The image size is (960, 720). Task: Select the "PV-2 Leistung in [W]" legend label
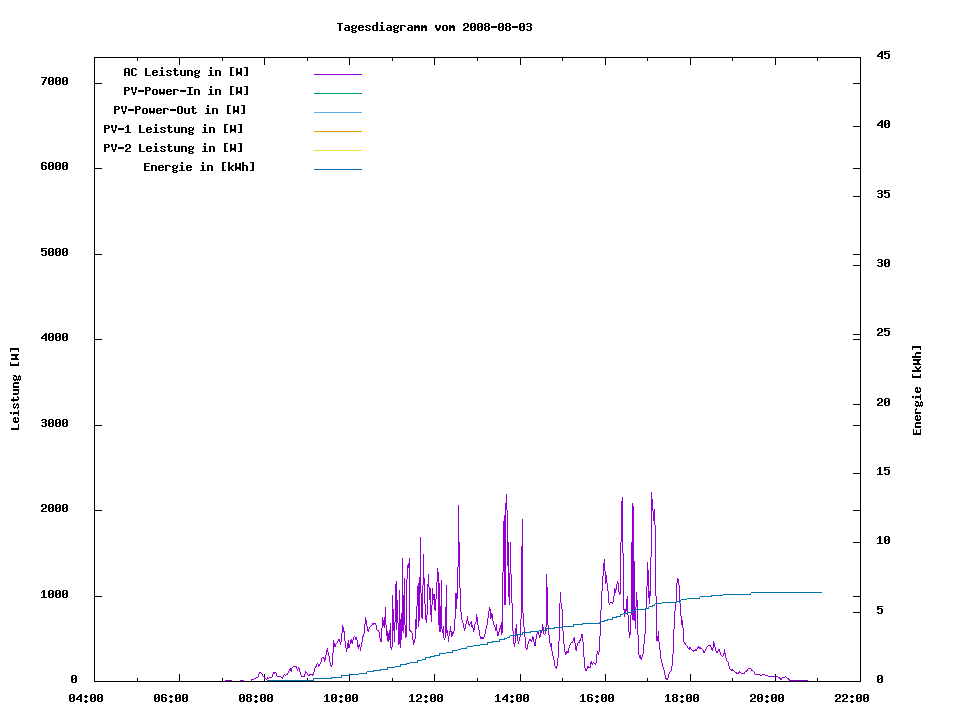click(x=173, y=148)
